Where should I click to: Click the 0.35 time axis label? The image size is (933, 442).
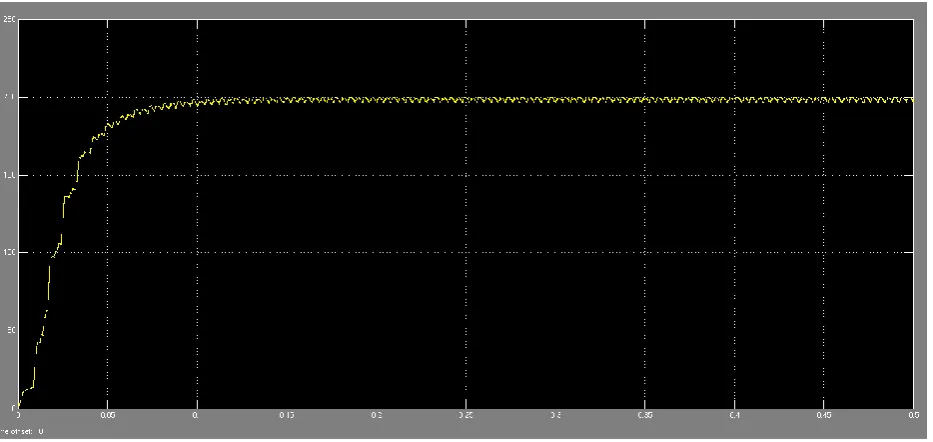click(645, 415)
